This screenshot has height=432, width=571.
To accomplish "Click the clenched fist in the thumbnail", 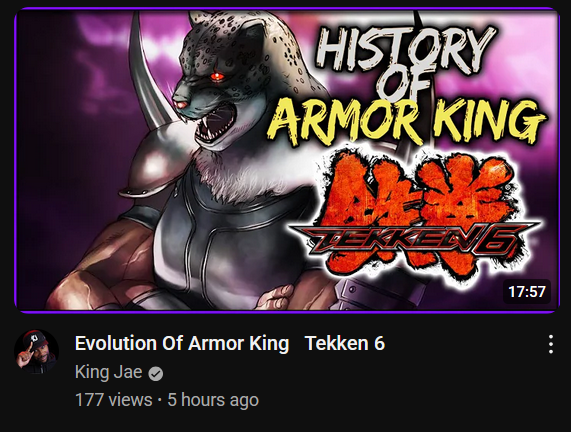I will pyautogui.click(x=275, y=297).
